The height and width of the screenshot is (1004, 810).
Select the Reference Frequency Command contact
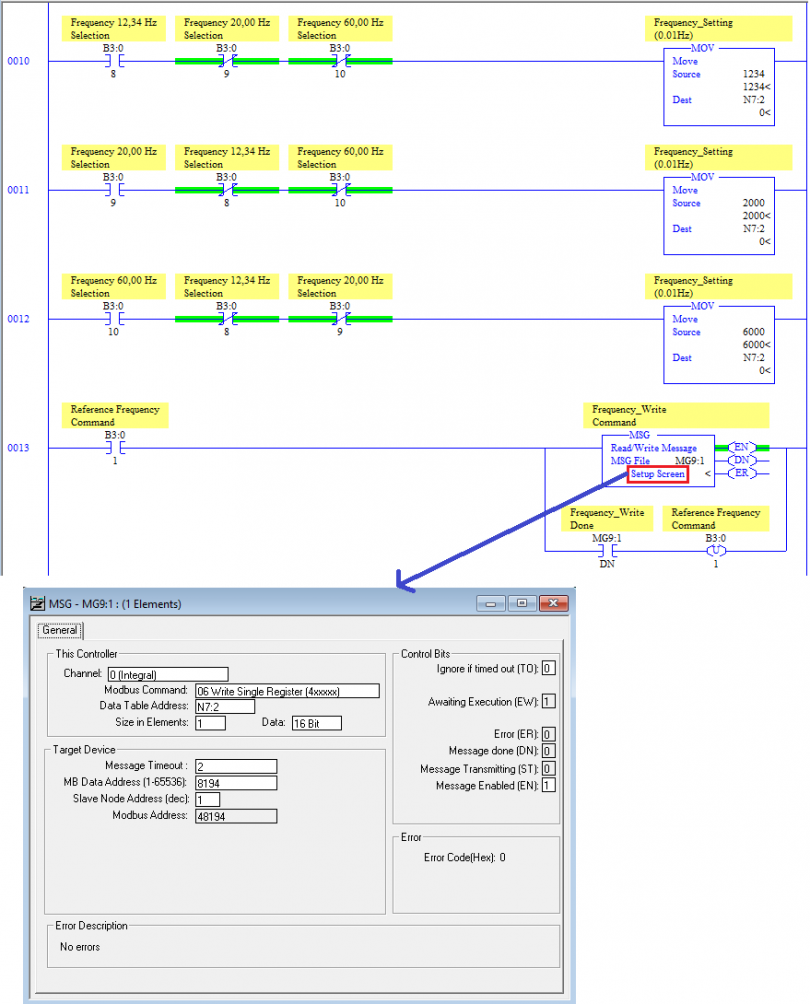pyautogui.click(x=115, y=447)
